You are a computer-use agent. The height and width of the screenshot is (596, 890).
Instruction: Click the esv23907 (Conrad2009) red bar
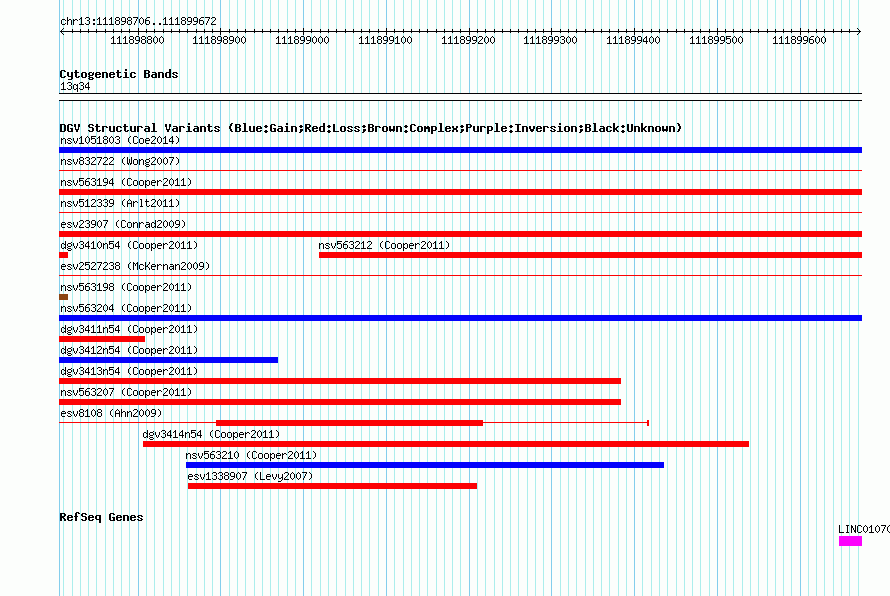point(460,234)
